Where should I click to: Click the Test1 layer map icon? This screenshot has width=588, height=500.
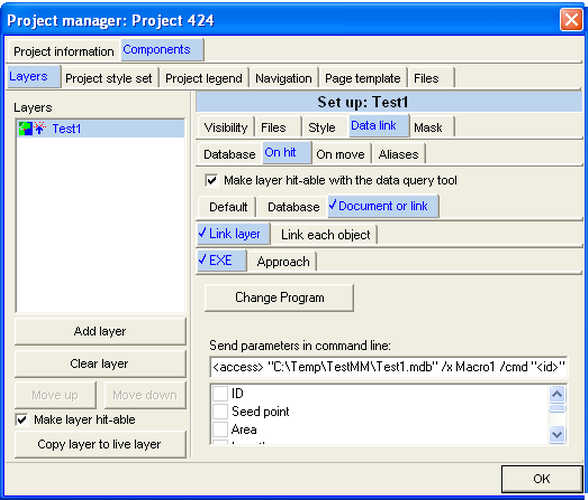tap(26, 129)
